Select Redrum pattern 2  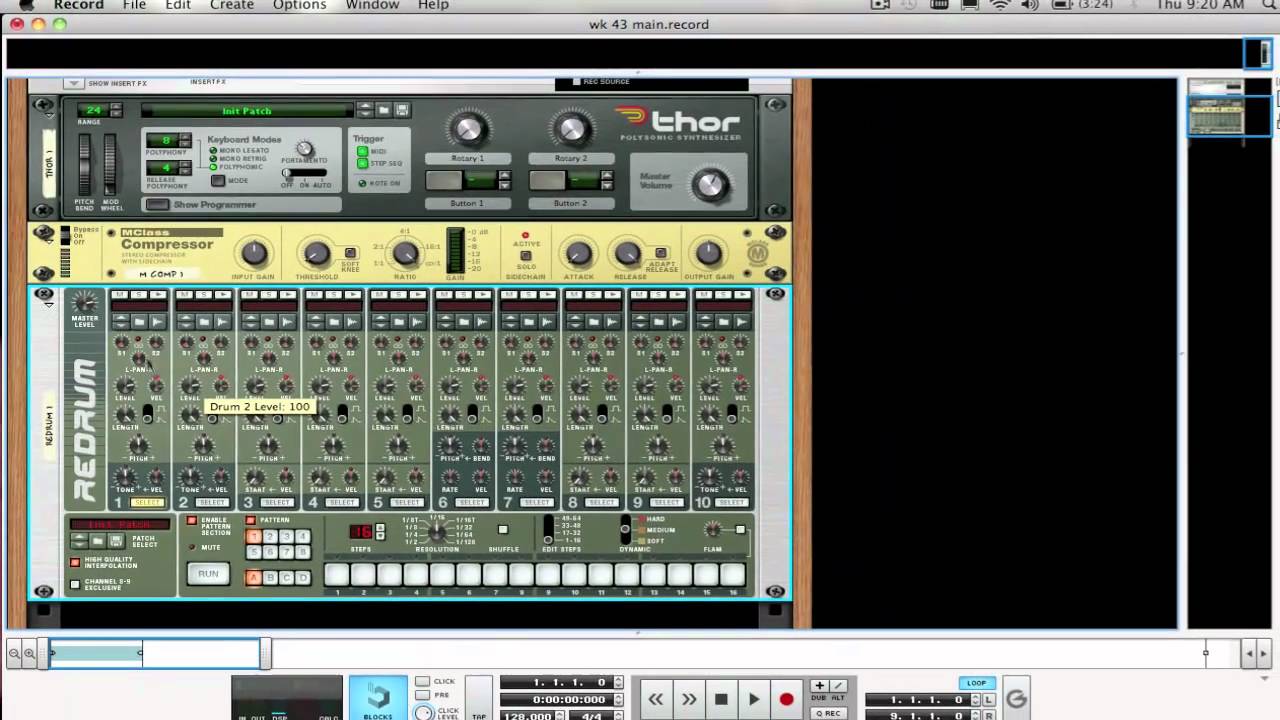pyautogui.click(x=270, y=537)
